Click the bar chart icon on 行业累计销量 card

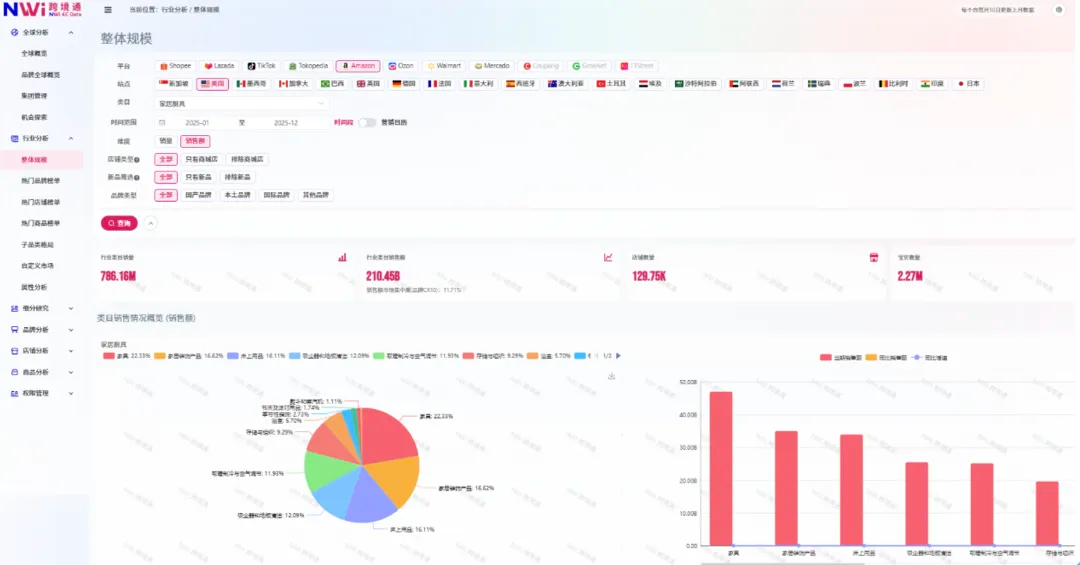click(342, 257)
